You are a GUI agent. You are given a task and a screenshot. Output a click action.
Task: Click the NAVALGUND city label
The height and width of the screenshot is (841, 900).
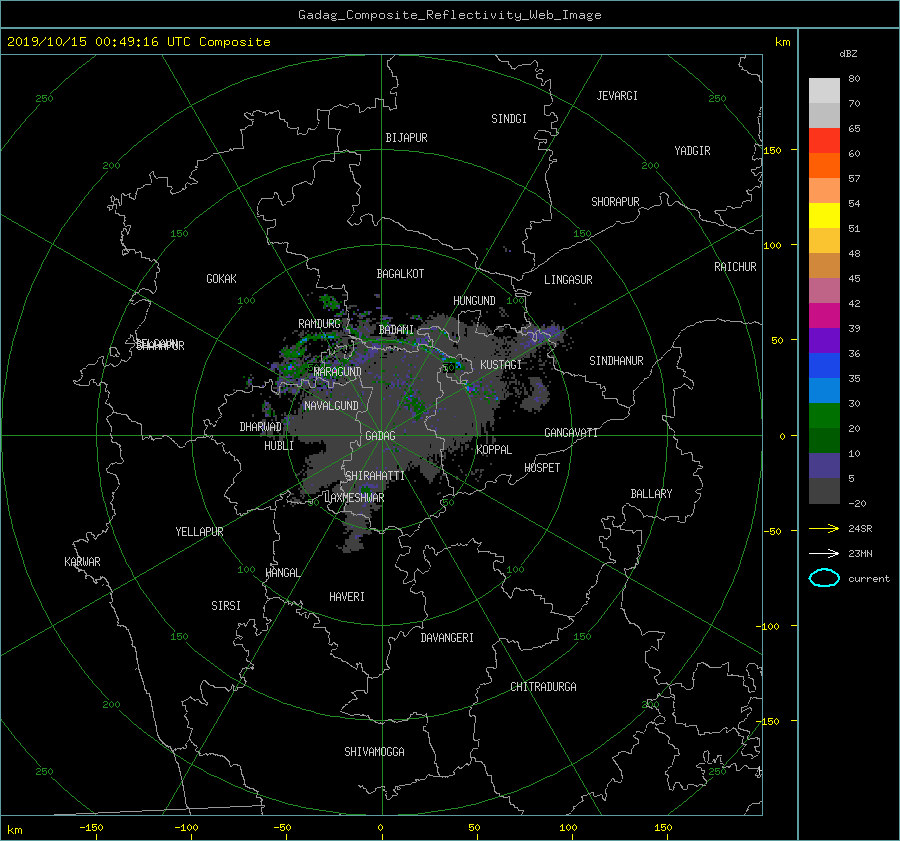331,406
